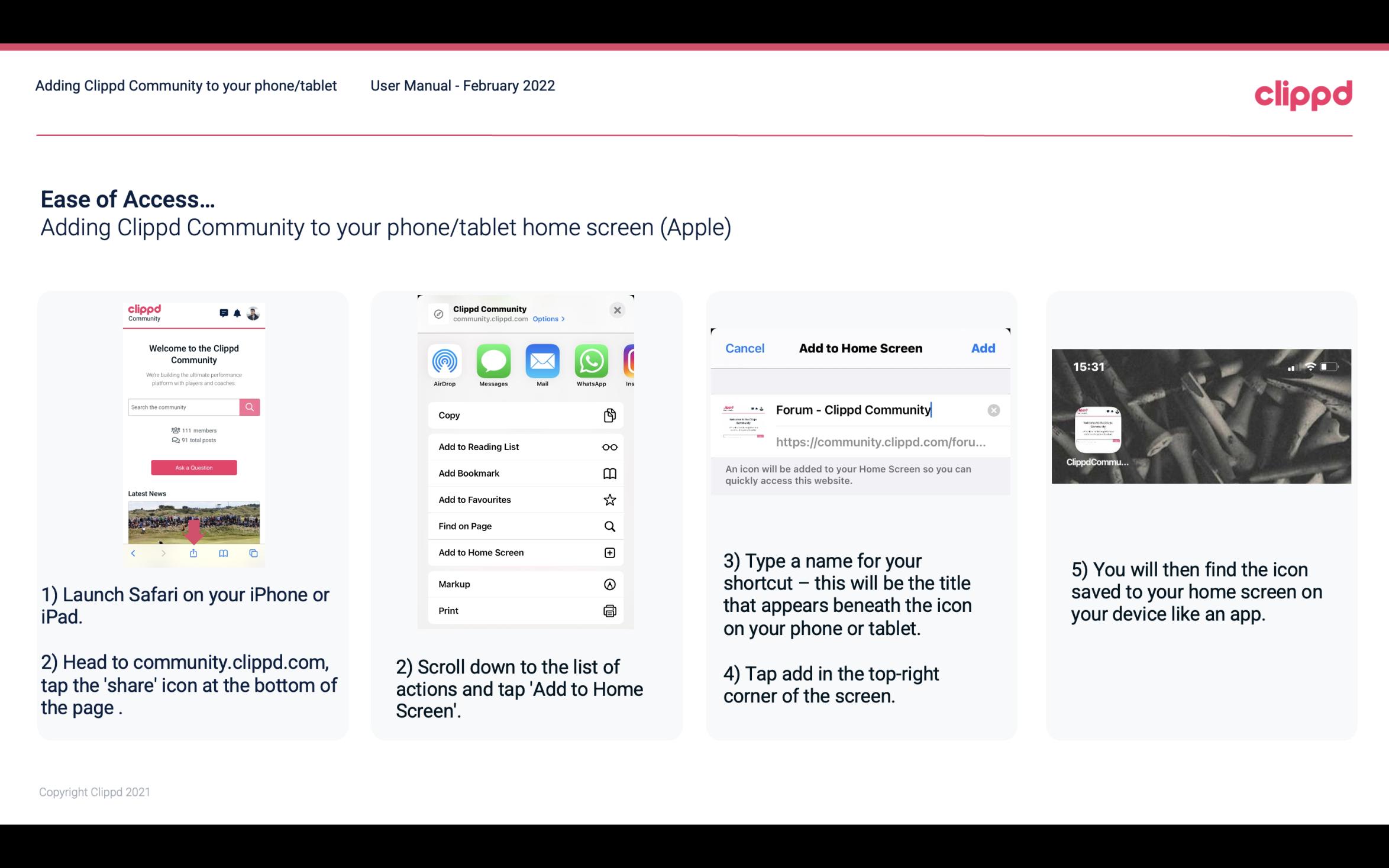Tap the Add button in top-right corner

[983, 348]
